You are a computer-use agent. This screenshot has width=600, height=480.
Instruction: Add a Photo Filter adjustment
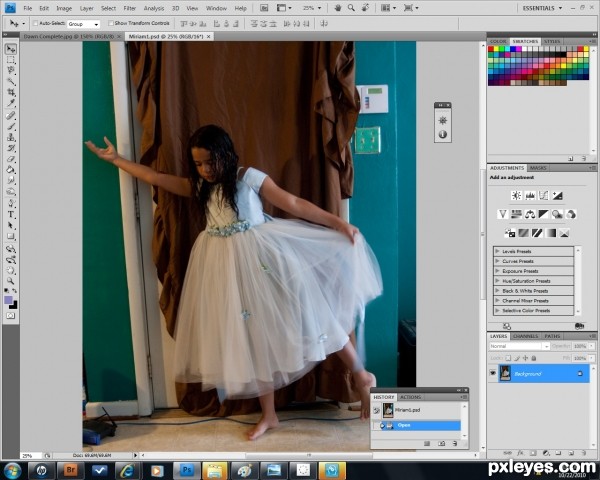557,214
